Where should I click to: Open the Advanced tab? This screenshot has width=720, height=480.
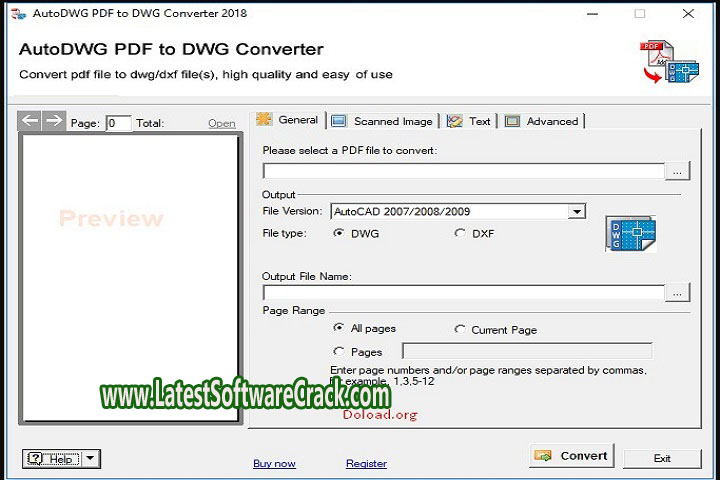(542, 121)
